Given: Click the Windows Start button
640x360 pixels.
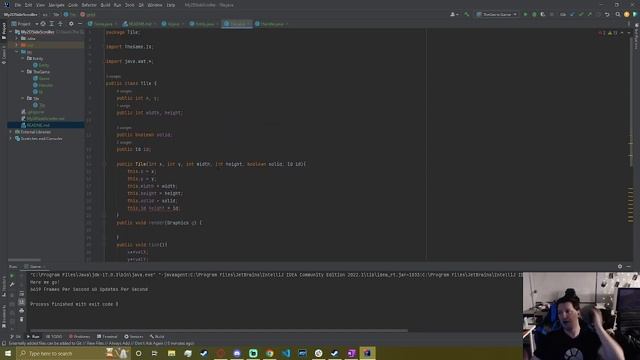Looking at the screenshot, I should [x=8, y=353].
